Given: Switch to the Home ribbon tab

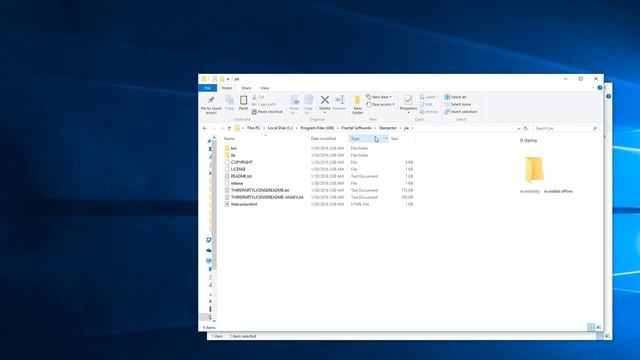Looking at the screenshot, I should pyautogui.click(x=227, y=88).
